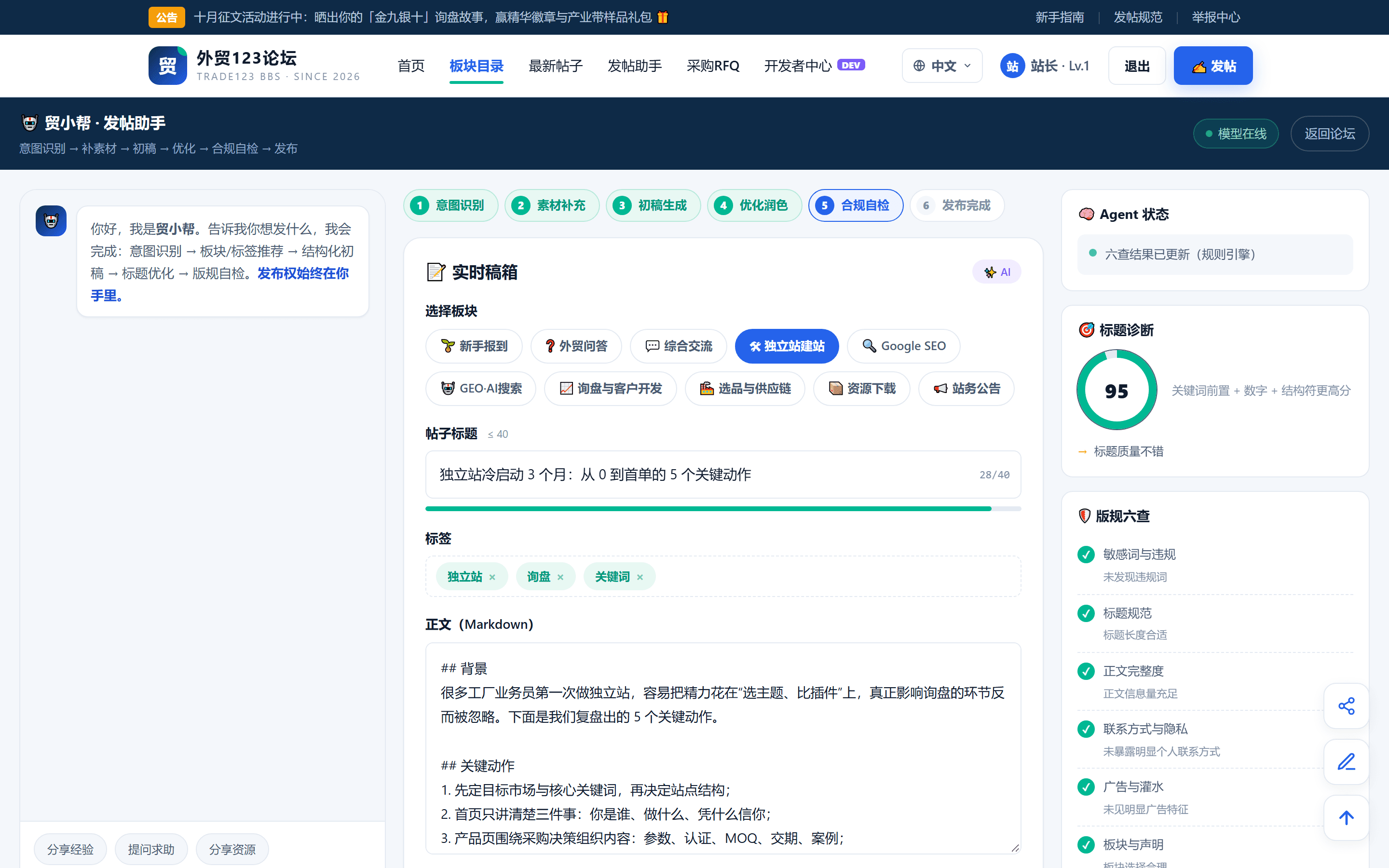Select the Google SEO board chip
1389x868 pixels.
[x=903, y=346]
